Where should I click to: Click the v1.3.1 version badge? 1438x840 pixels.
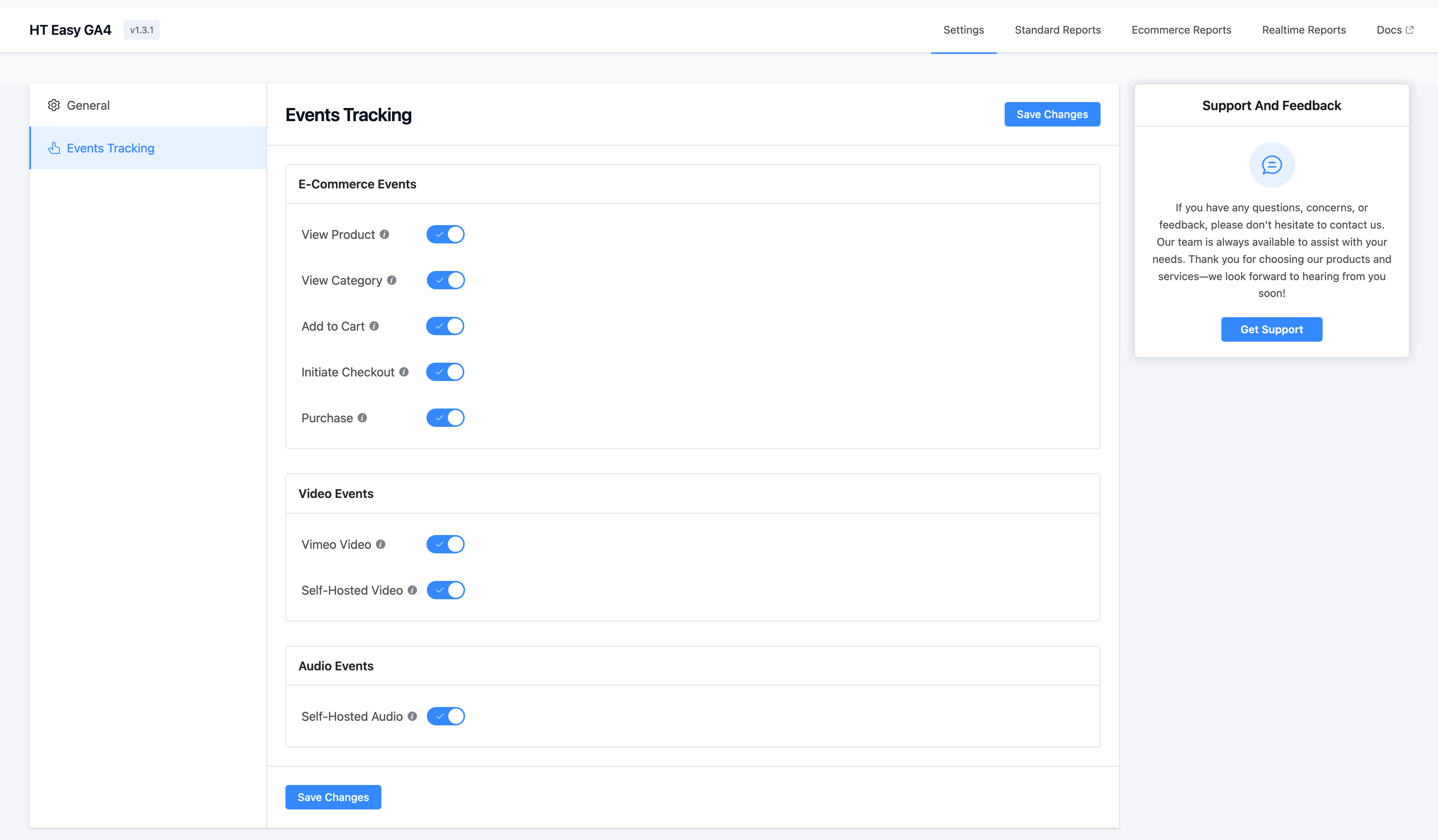[x=141, y=30]
